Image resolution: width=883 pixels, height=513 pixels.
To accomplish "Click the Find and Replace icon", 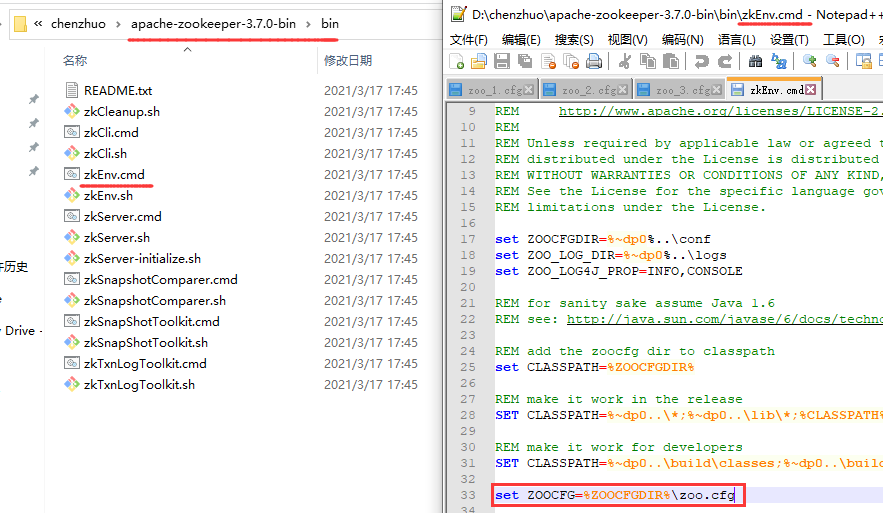I will 778,63.
